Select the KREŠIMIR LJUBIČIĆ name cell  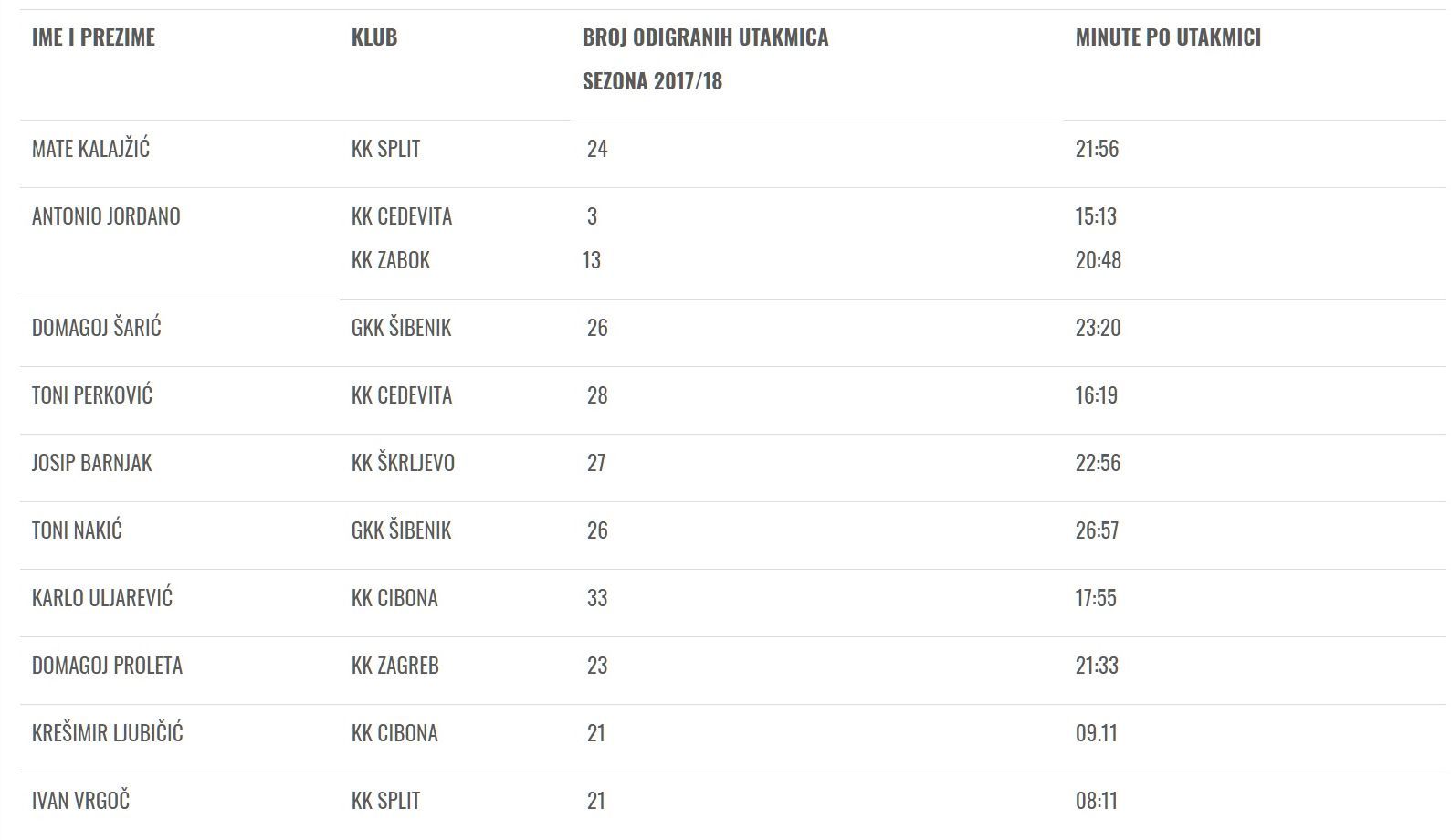(x=108, y=733)
